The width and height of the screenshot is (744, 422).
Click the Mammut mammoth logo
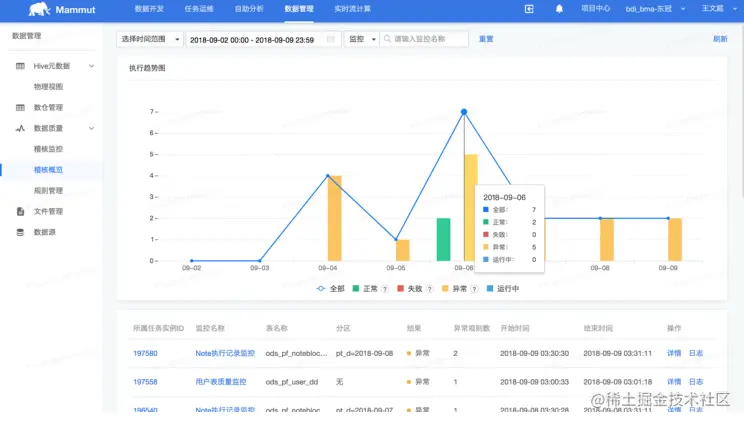pos(39,9)
